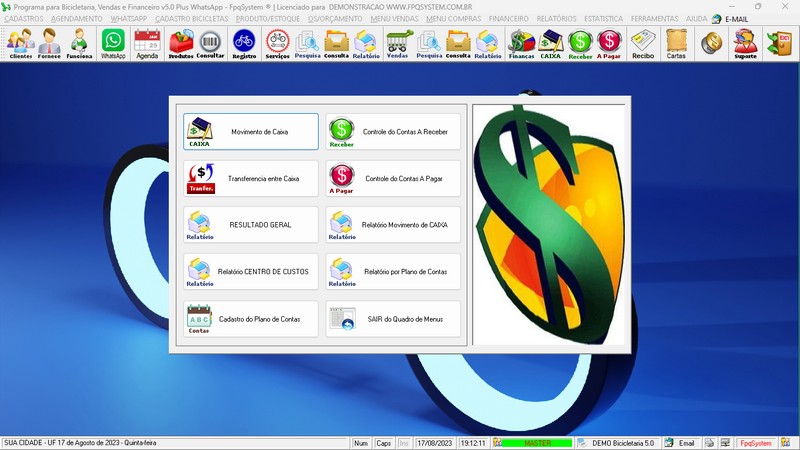Open the A Pagar toolbar icon
This screenshot has width=800, height=450.
coord(609,42)
